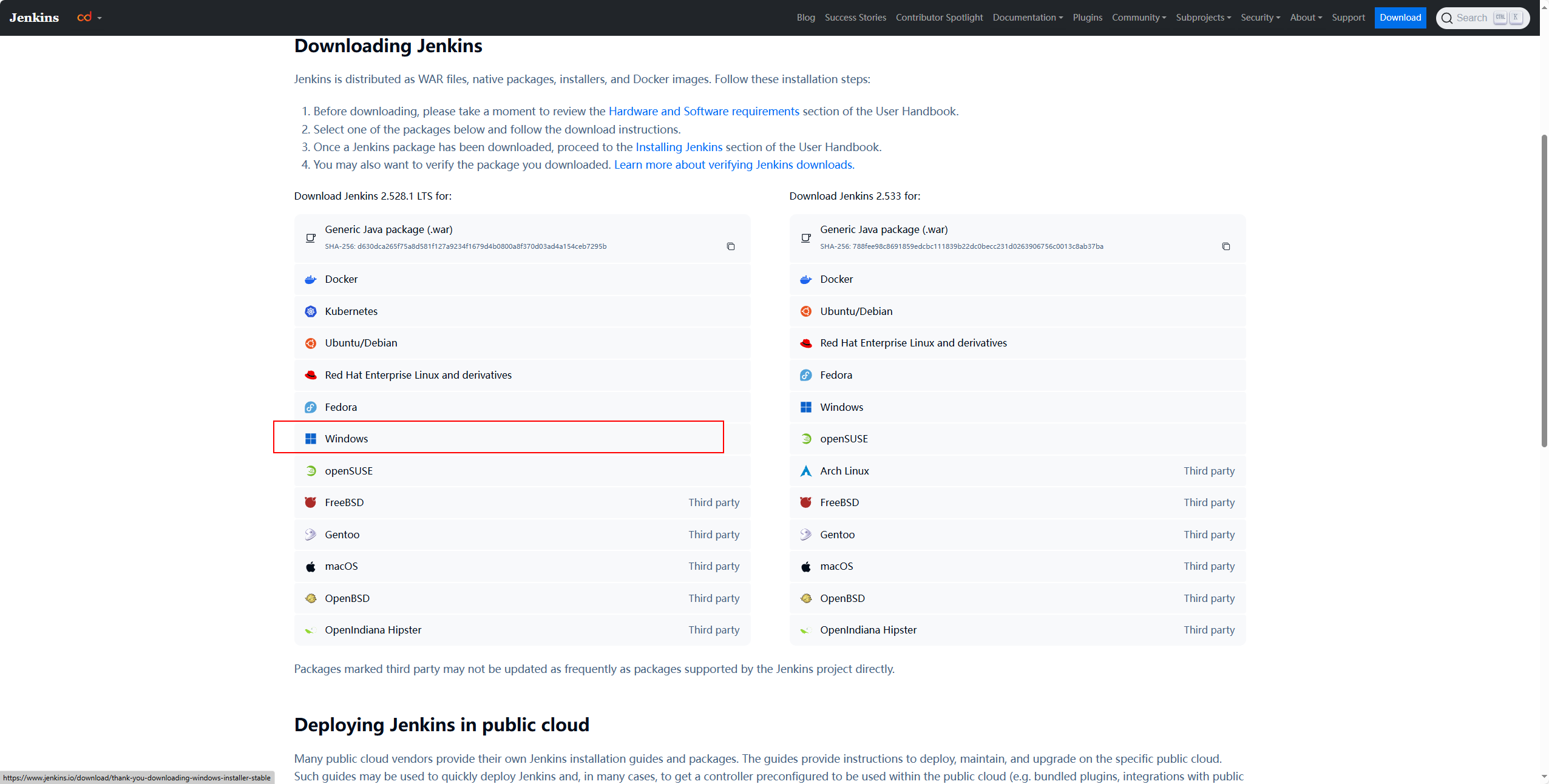Expand the Subprojects menu
Screen dimensions: 1549x784
click(1203, 18)
